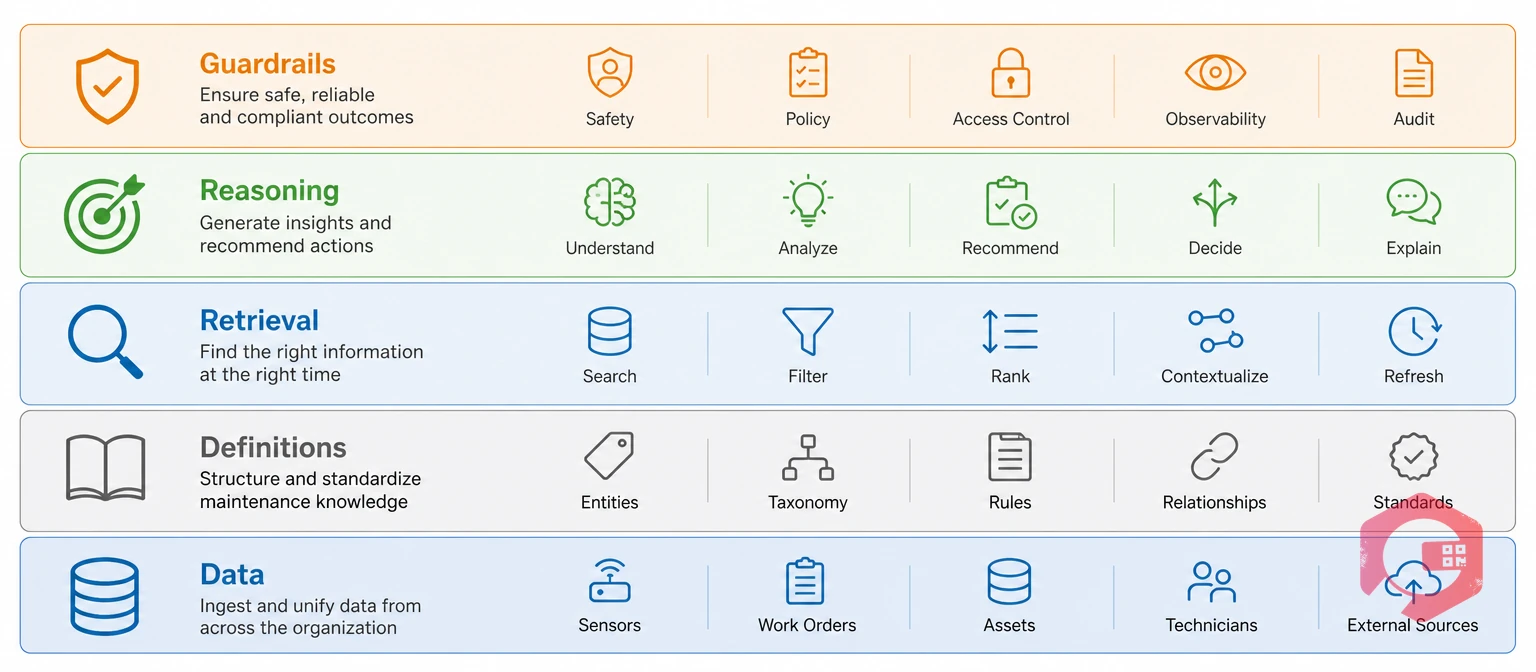Image resolution: width=1536 pixels, height=672 pixels.
Task: Click the Technicians people icon
Action: click(x=1211, y=582)
